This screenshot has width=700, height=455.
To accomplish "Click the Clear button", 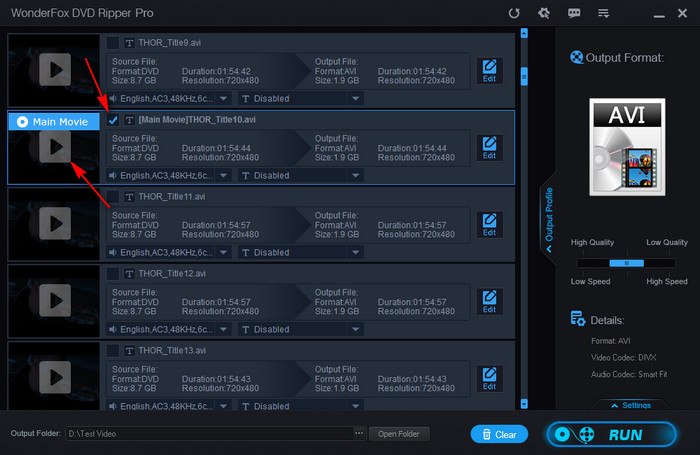I will [499, 434].
